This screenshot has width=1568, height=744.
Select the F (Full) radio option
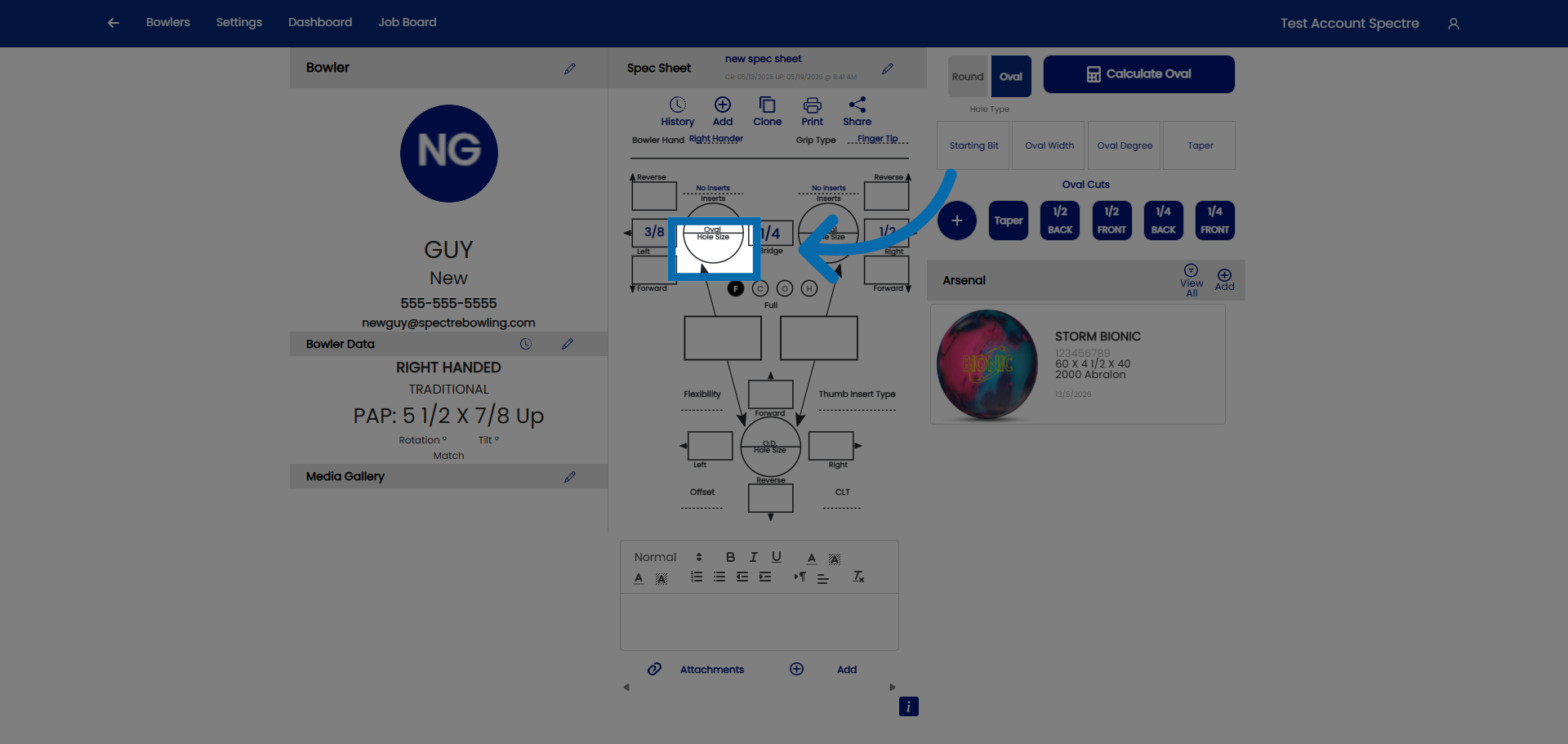coord(736,288)
